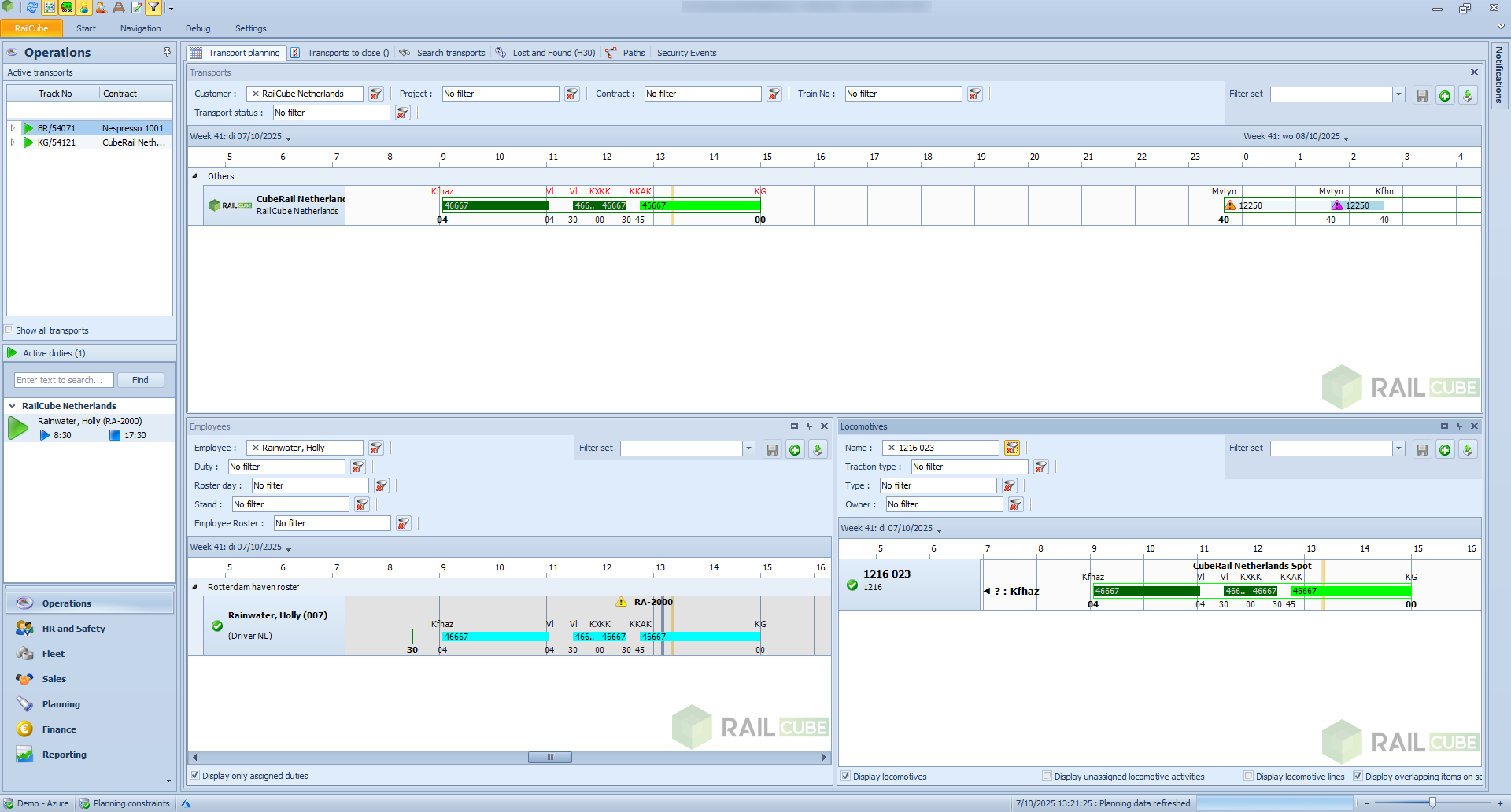Clear the Customer filter in Transports
The image size is (1511, 812).
[375, 94]
